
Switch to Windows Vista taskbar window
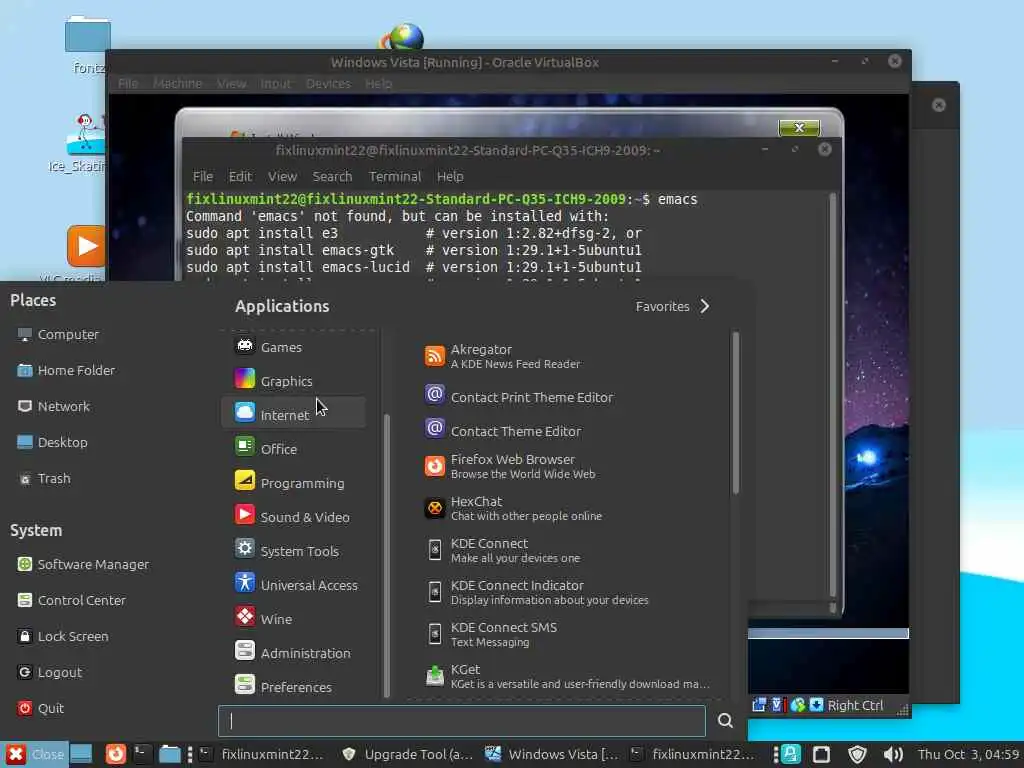point(551,754)
